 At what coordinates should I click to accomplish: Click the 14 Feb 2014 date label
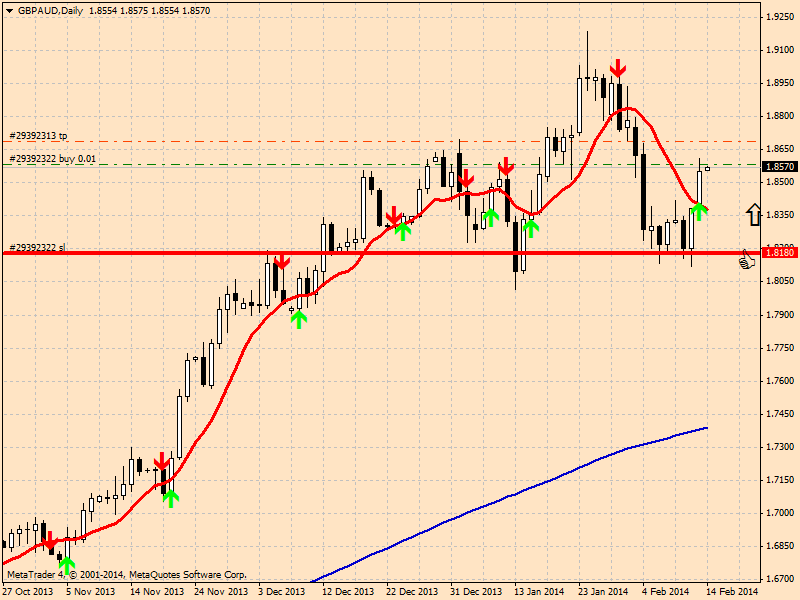click(732, 592)
